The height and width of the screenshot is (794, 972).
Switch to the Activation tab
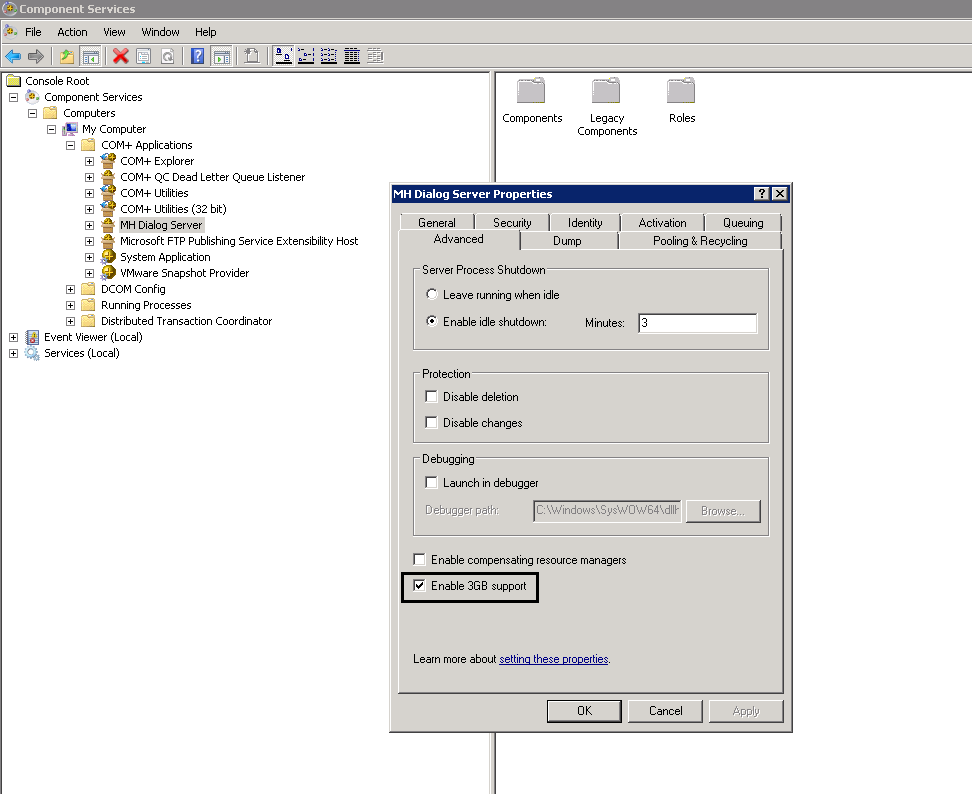point(662,223)
